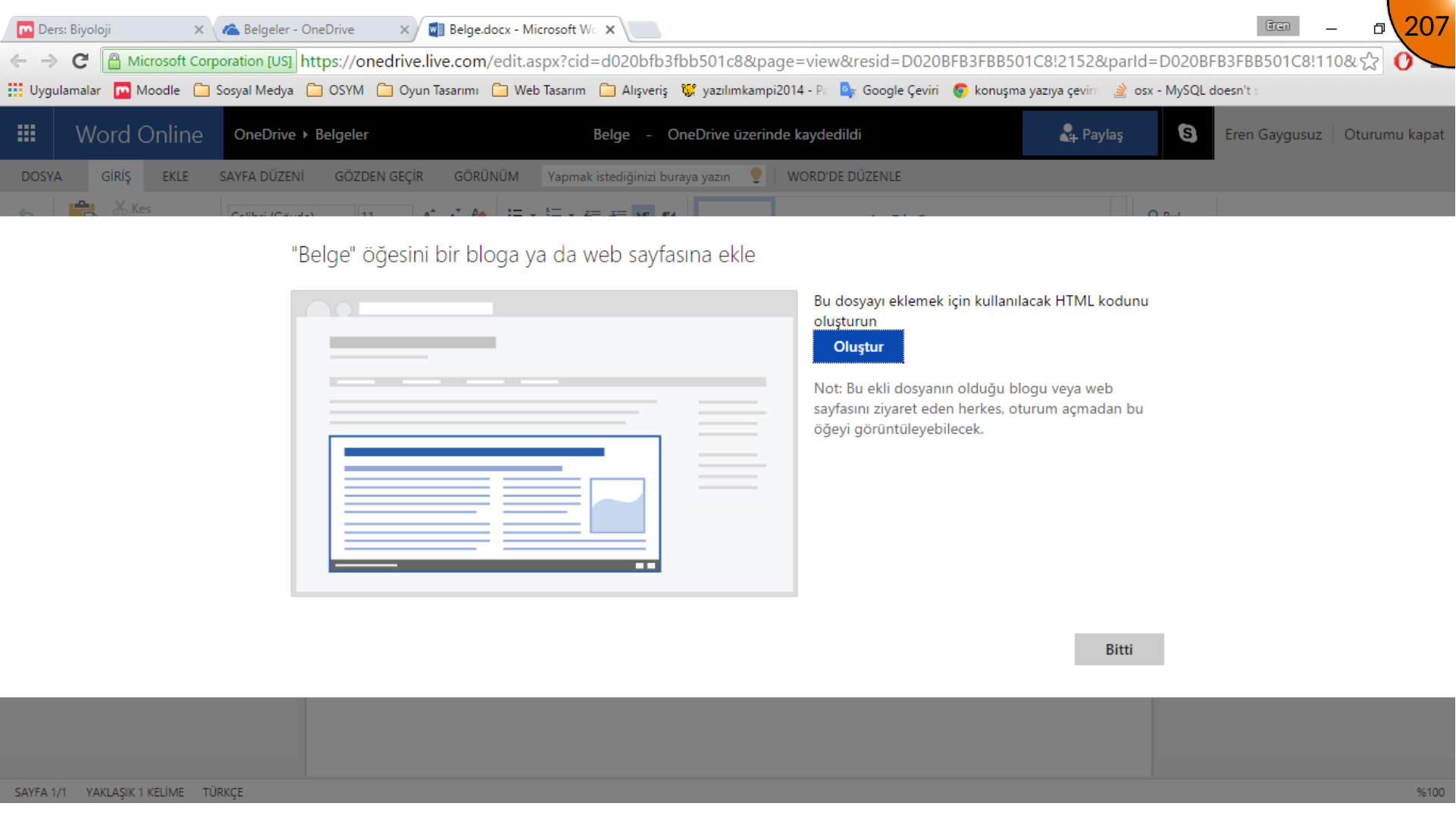The image size is (1456, 819).
Task: Click SAYFA 1/1 in status bar
Action: point(41,792)
